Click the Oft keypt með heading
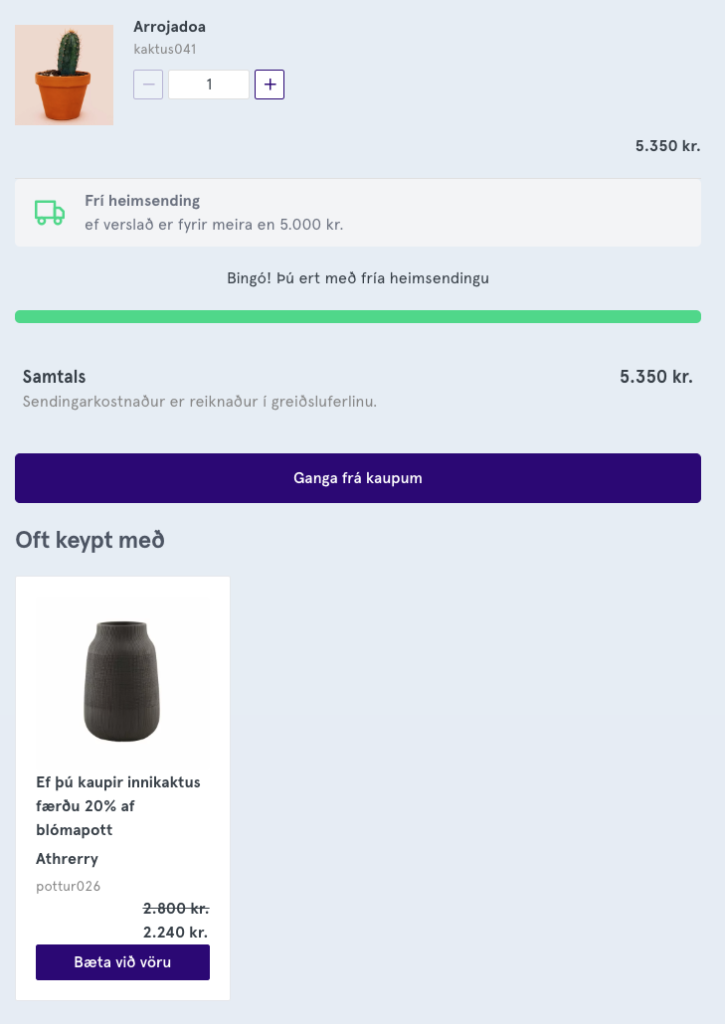The height and width of the screenshot is (1024, 725). click(x=90, y=541)
